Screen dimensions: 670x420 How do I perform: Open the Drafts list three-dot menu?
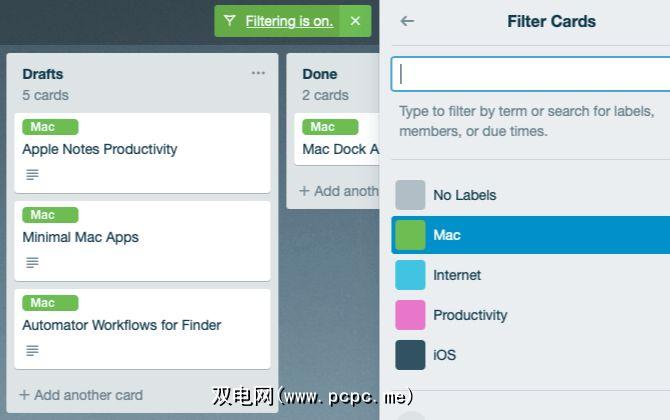[x=258, y=73]
